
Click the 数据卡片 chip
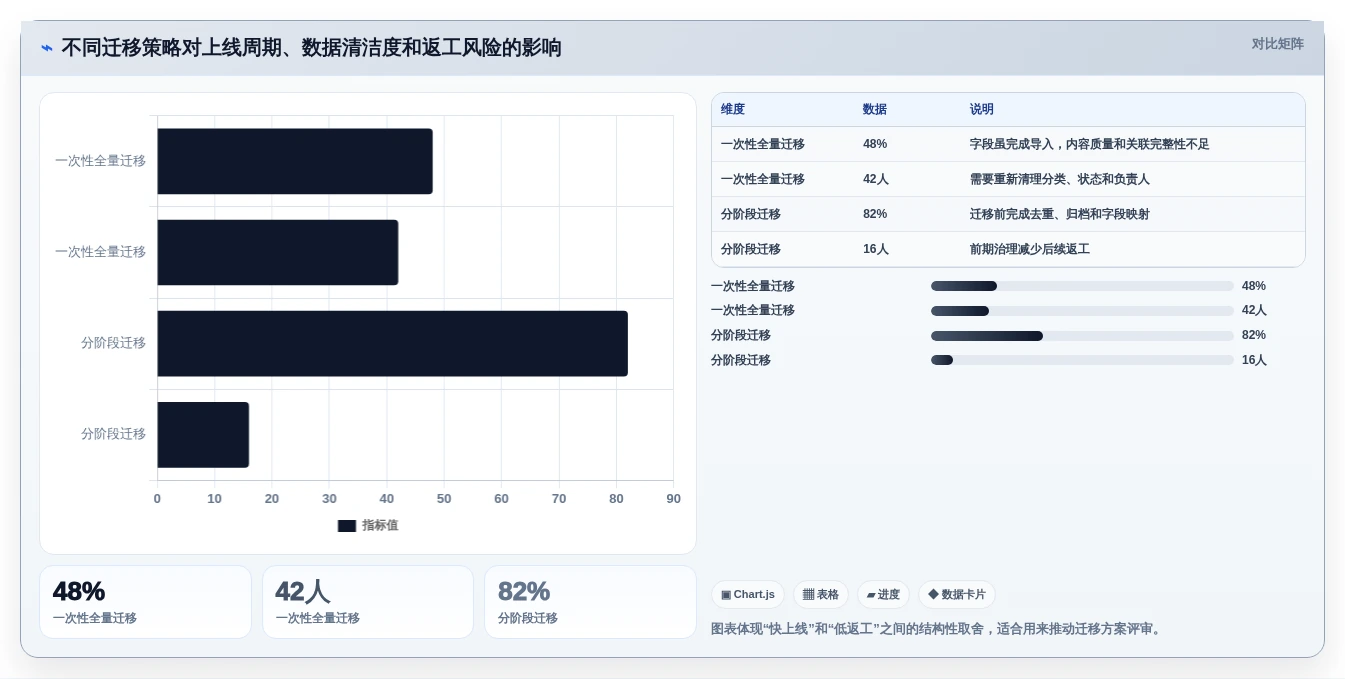(957, 594)
